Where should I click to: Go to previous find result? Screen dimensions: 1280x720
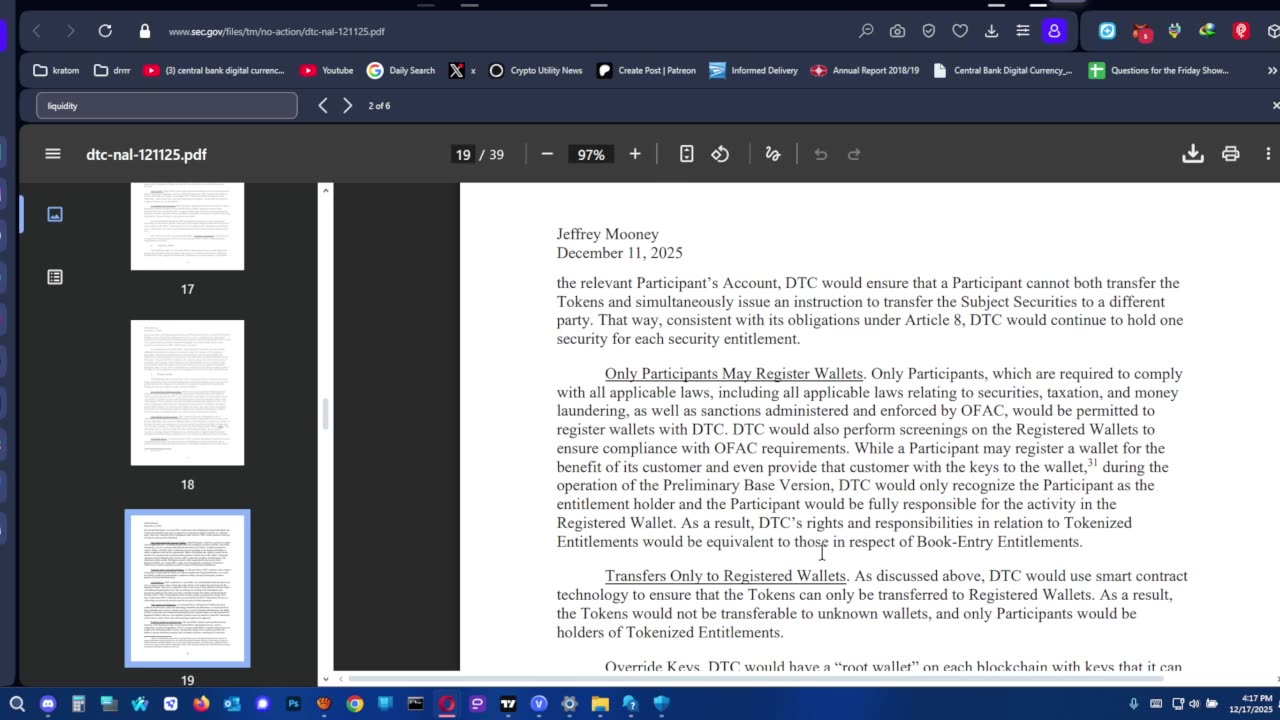tap(323, 105)
